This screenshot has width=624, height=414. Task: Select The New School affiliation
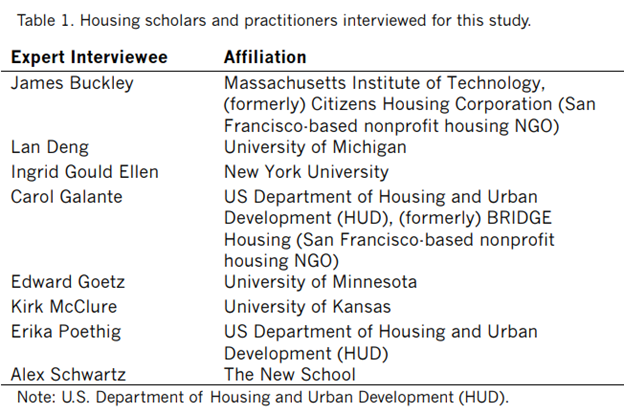coord(289,375)
